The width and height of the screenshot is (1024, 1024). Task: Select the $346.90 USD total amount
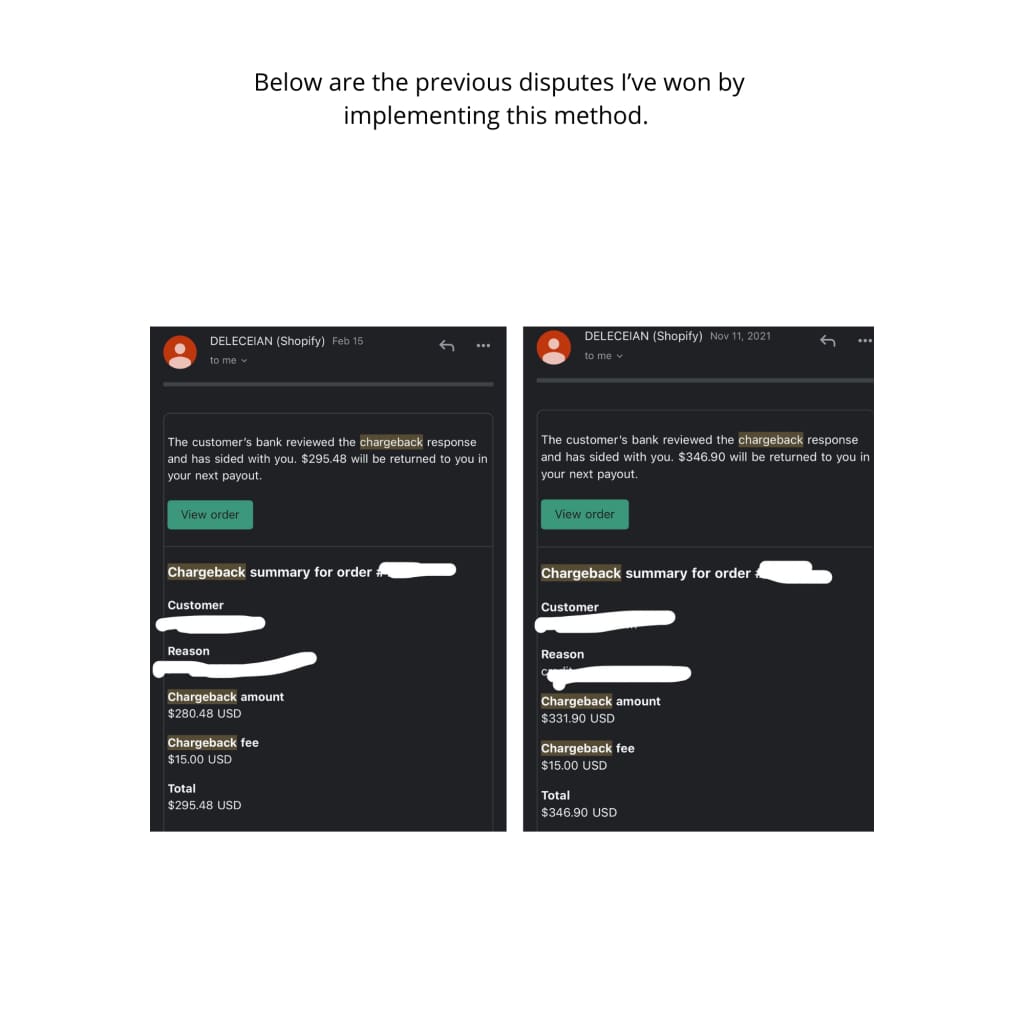(x=579, y=812)
